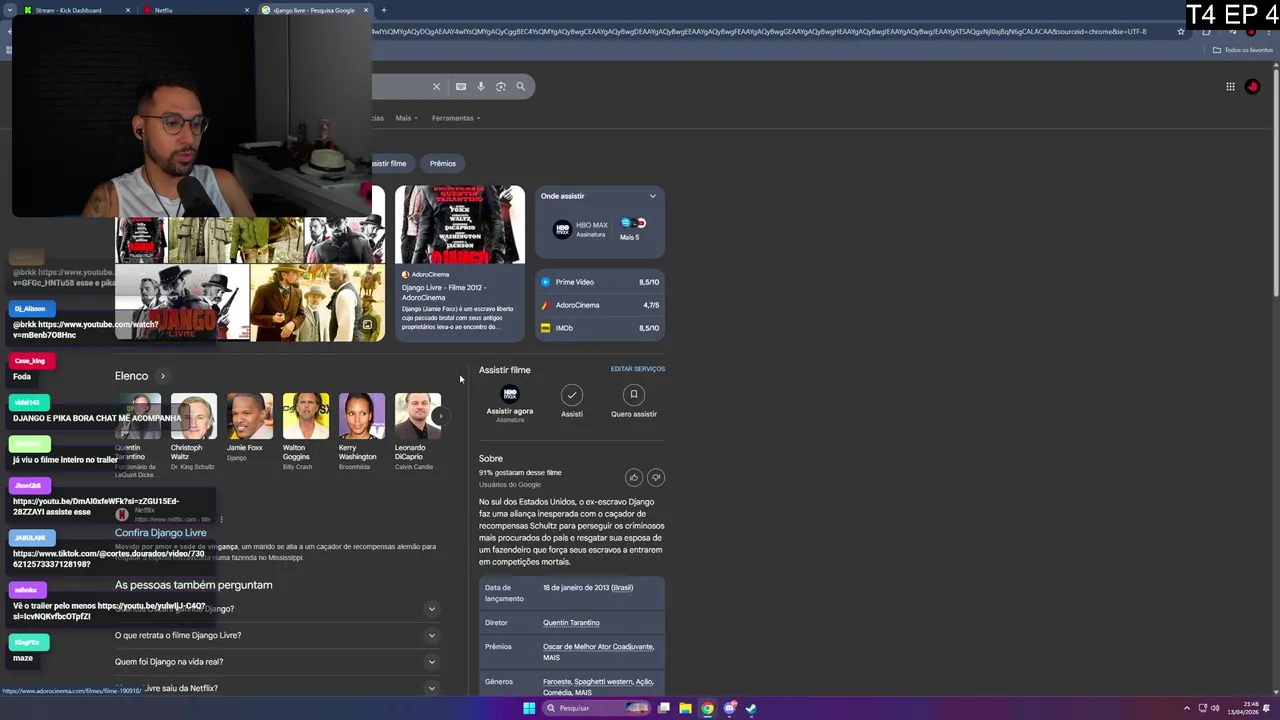Open the Confira Django Livre Netflix result
Viewport: 1280px width, 720px height.
(x=161, y=532)
